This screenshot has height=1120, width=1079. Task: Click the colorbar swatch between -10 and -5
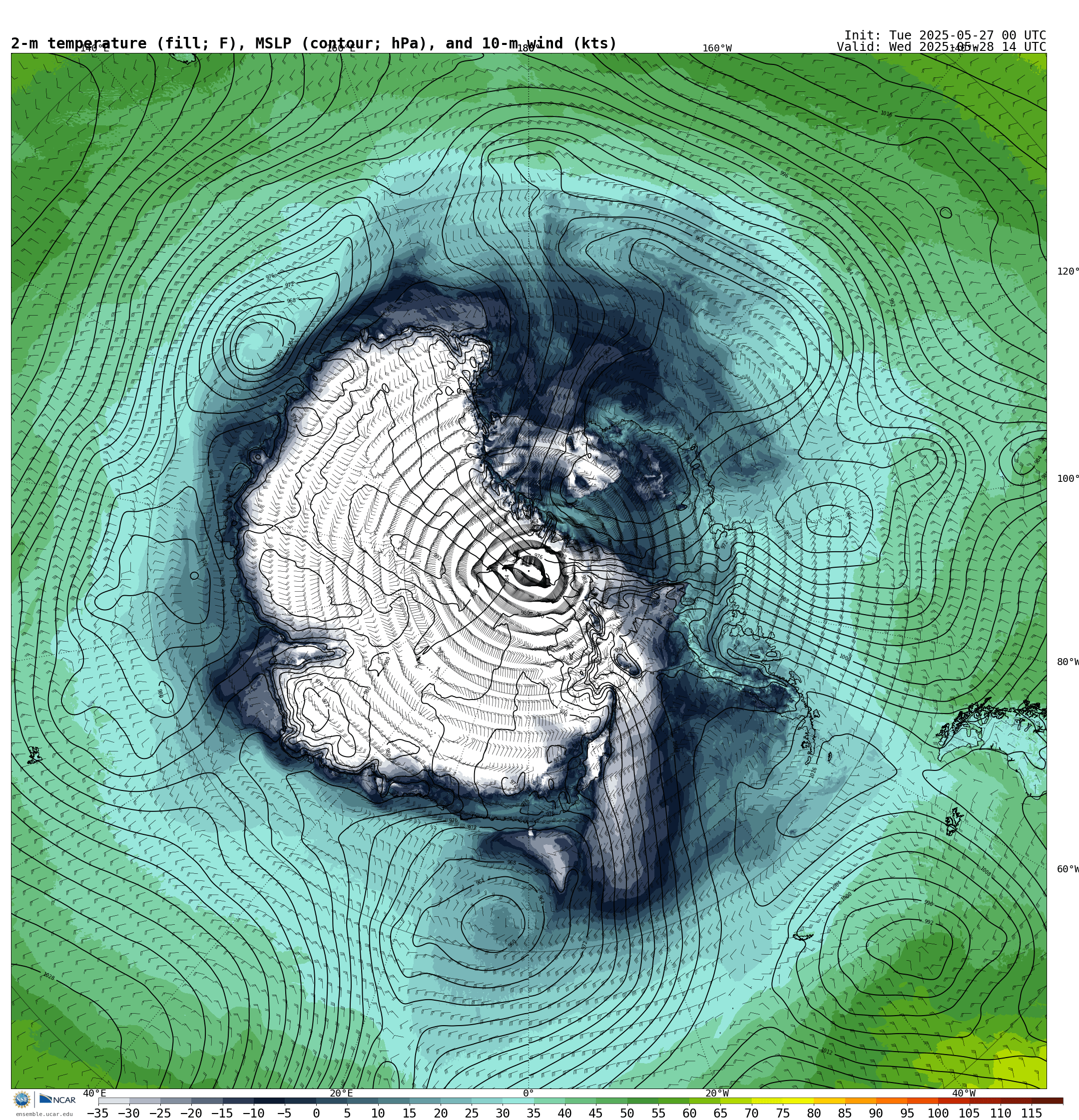pyautogui.click(x=269, y=1101)
